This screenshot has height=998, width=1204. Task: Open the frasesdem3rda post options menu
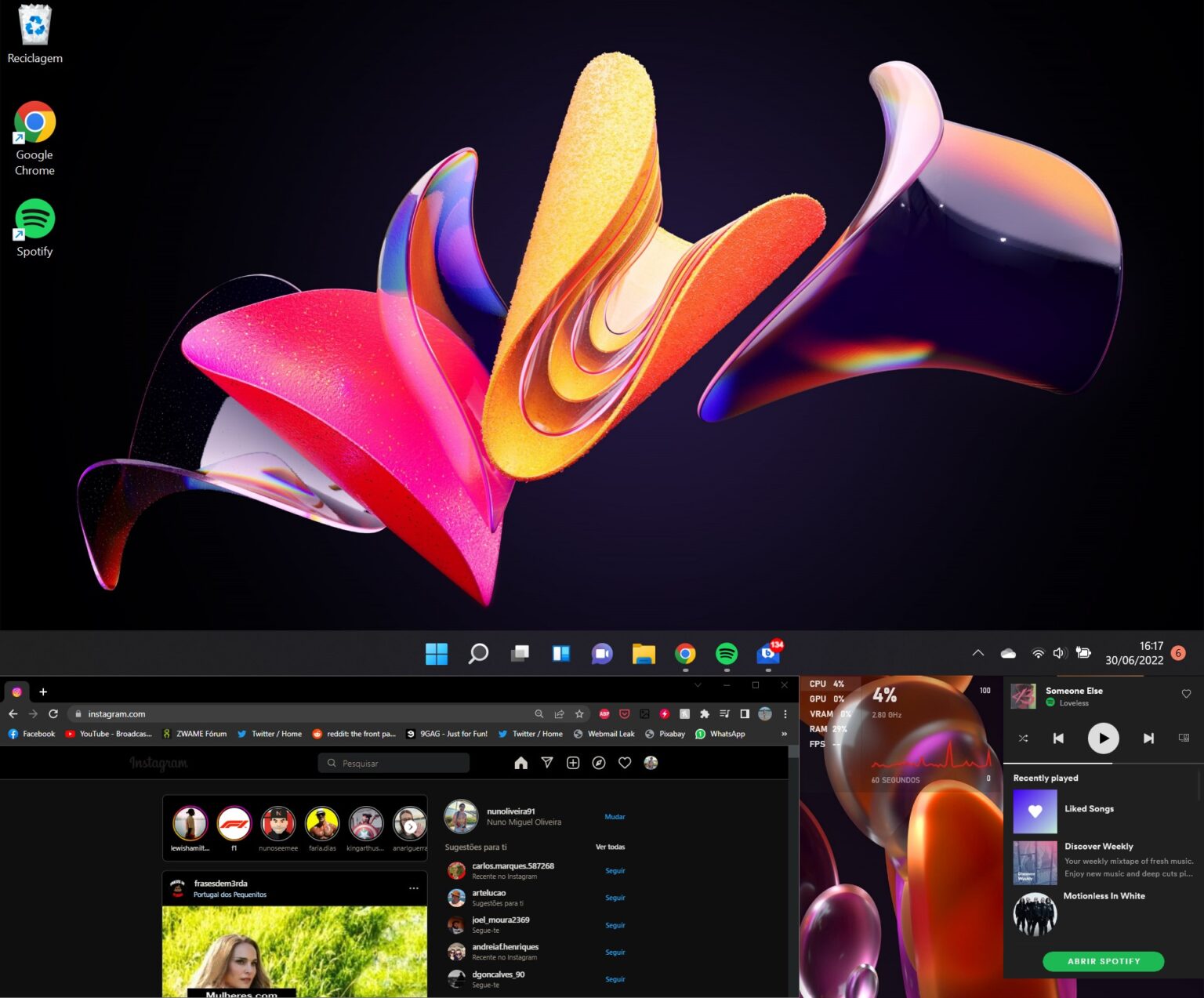414,887
